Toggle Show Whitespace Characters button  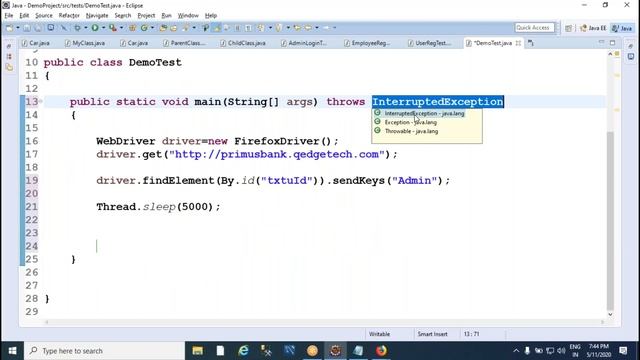[x=249, y=28]
